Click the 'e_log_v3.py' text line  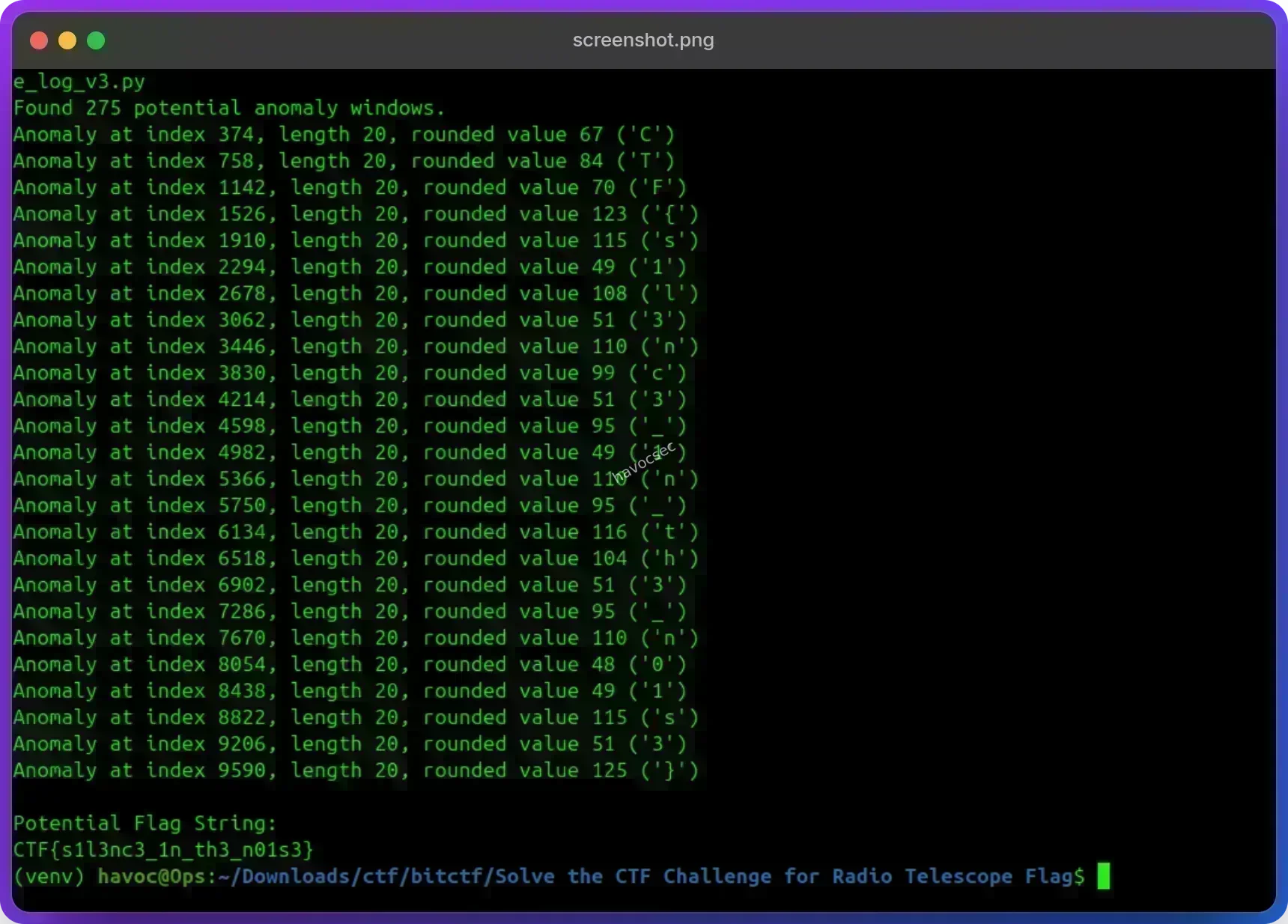pyautogui.click(x=79, y=82)
